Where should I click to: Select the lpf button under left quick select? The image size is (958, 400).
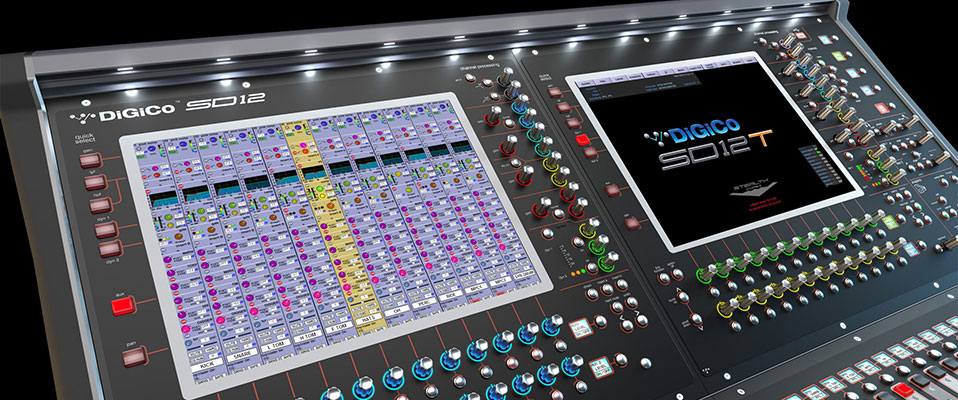(x=95, y=183)
